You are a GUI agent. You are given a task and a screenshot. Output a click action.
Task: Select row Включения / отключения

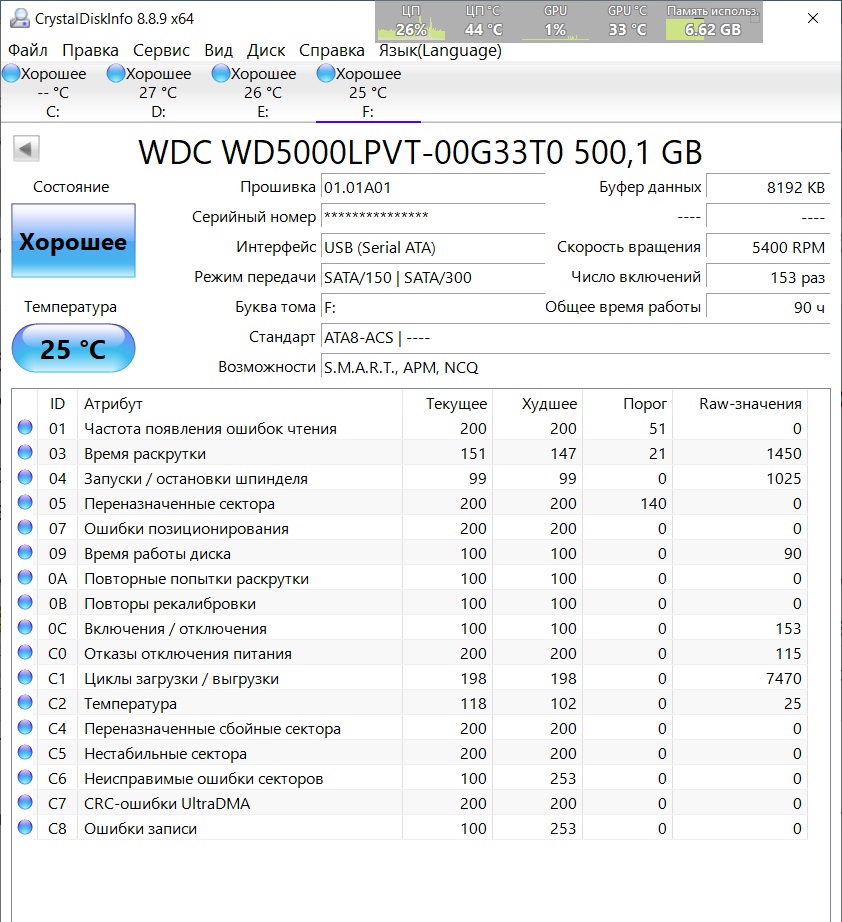410,629
